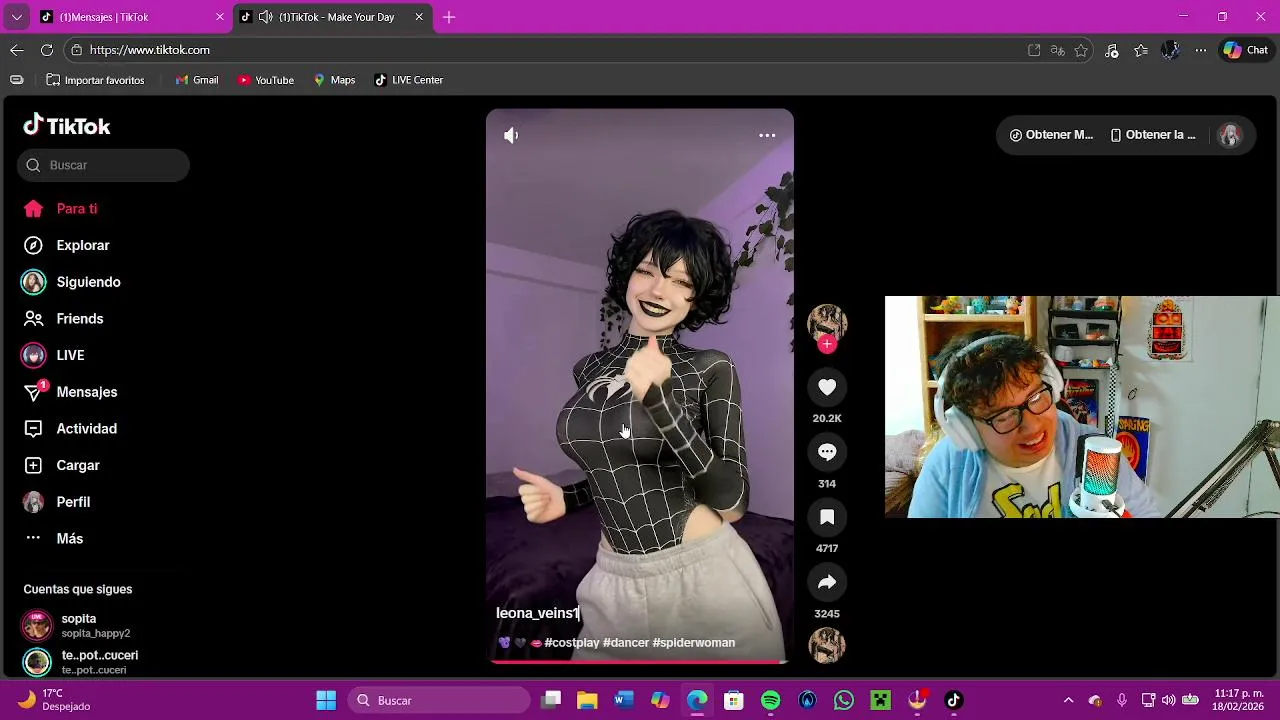Open Copilot Chat button
Screen dimensions: 1280x720
click(1245, 50)
